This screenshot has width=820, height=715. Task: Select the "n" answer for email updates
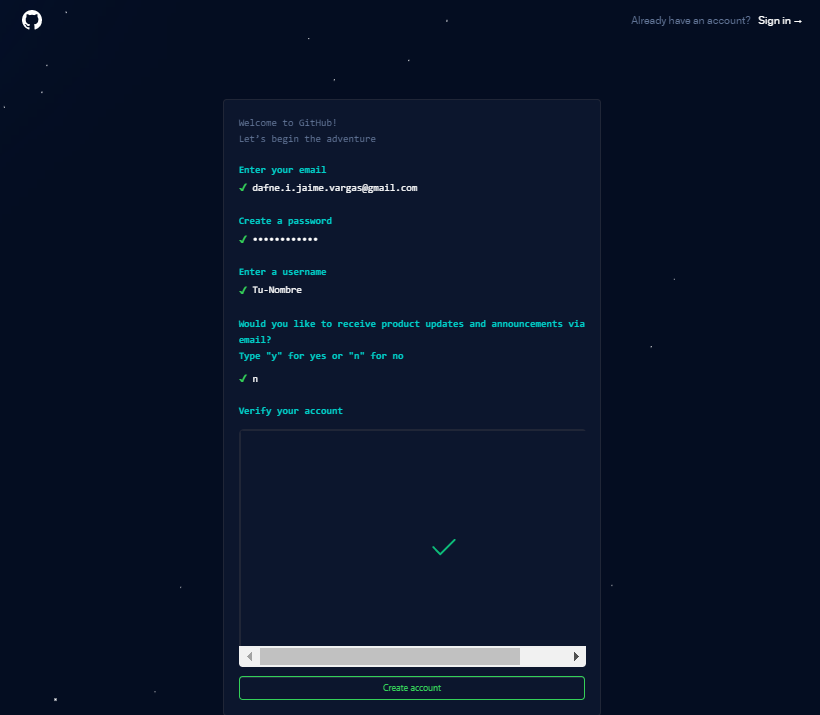pyautogui.click(x=255, y=379)
